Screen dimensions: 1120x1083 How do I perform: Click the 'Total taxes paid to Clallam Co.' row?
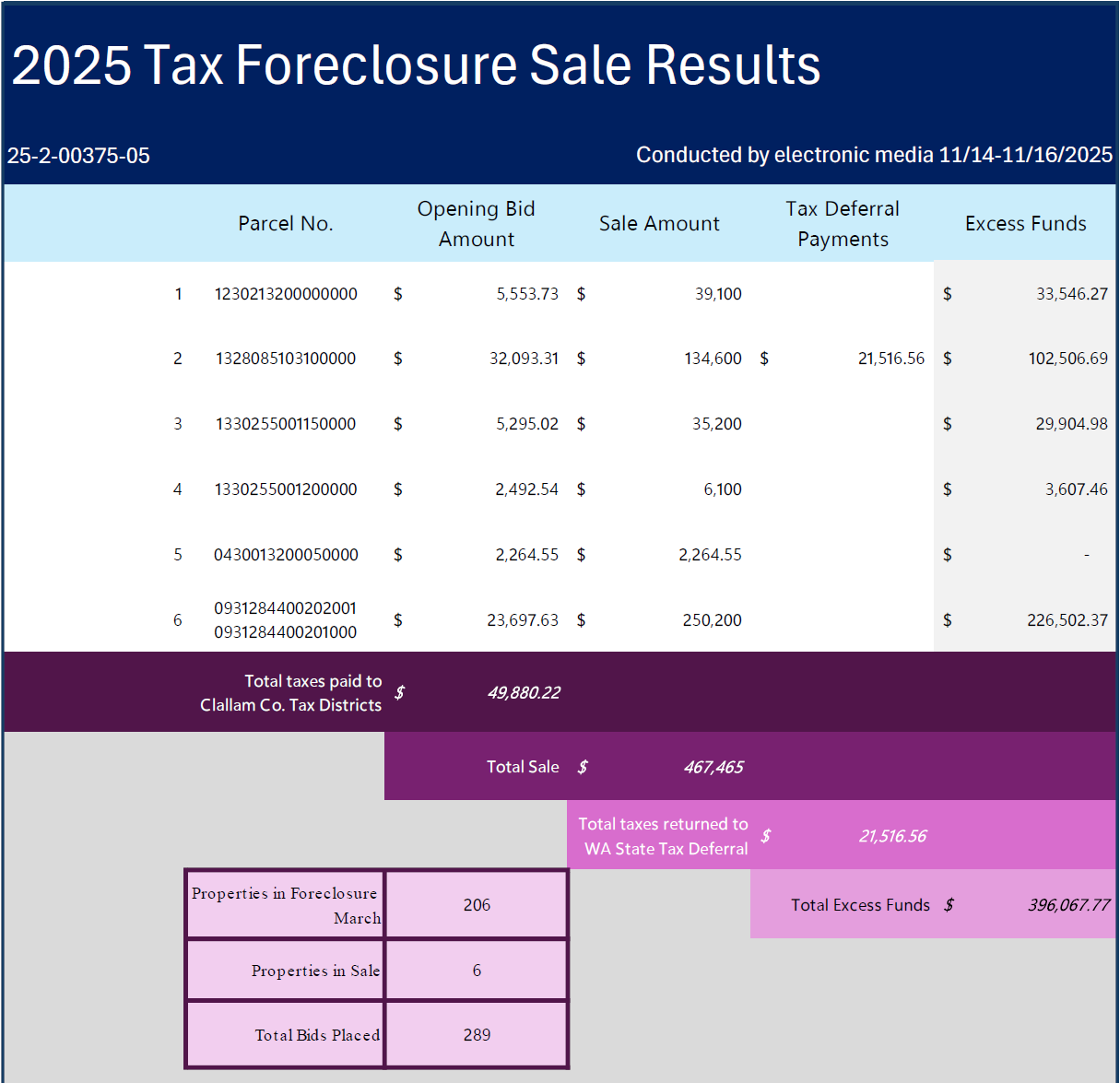tap(312, 691)
